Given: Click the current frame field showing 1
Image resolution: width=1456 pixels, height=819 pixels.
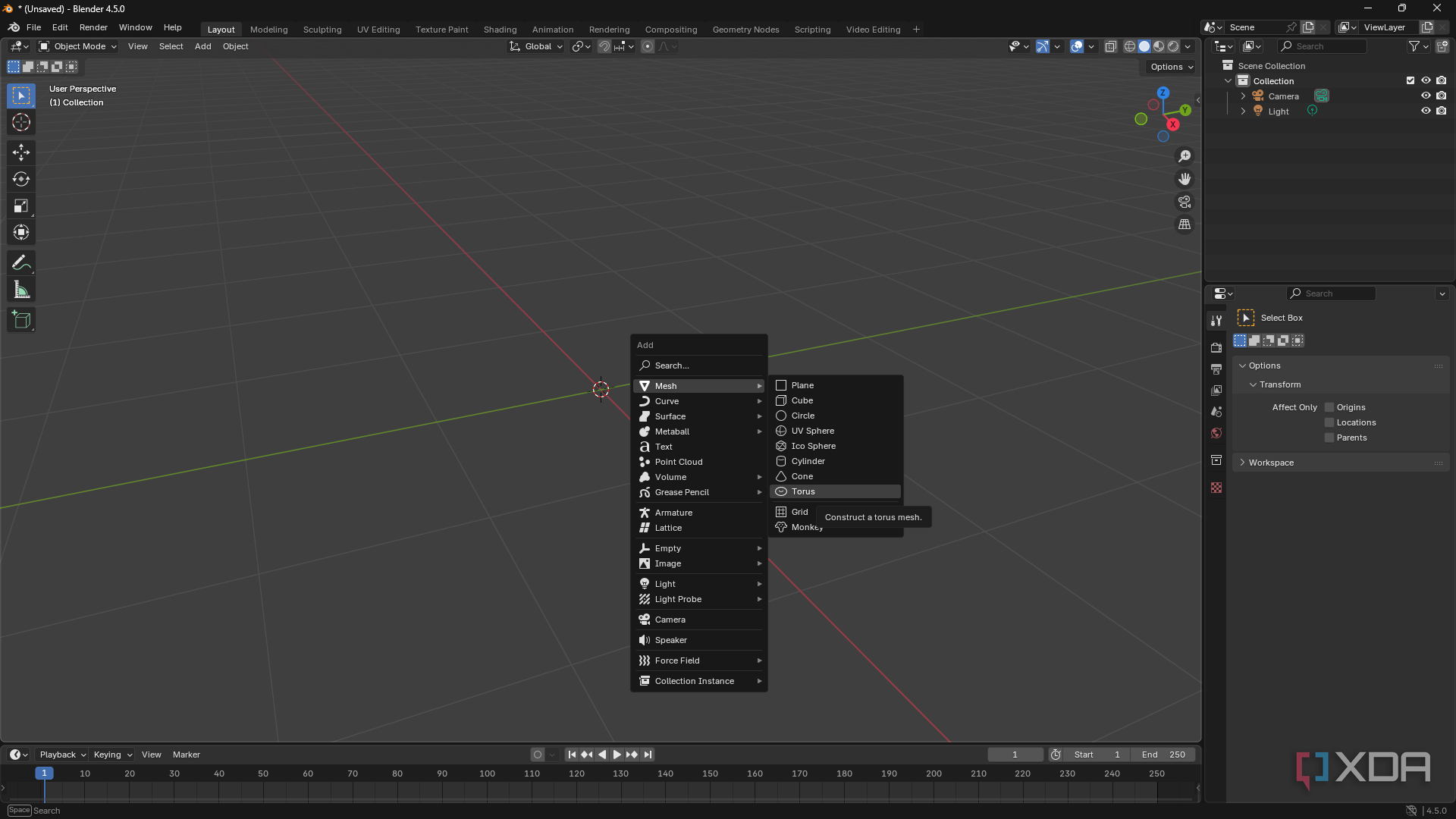Looking at the screenshot, I should click(x=1015, y=755).
